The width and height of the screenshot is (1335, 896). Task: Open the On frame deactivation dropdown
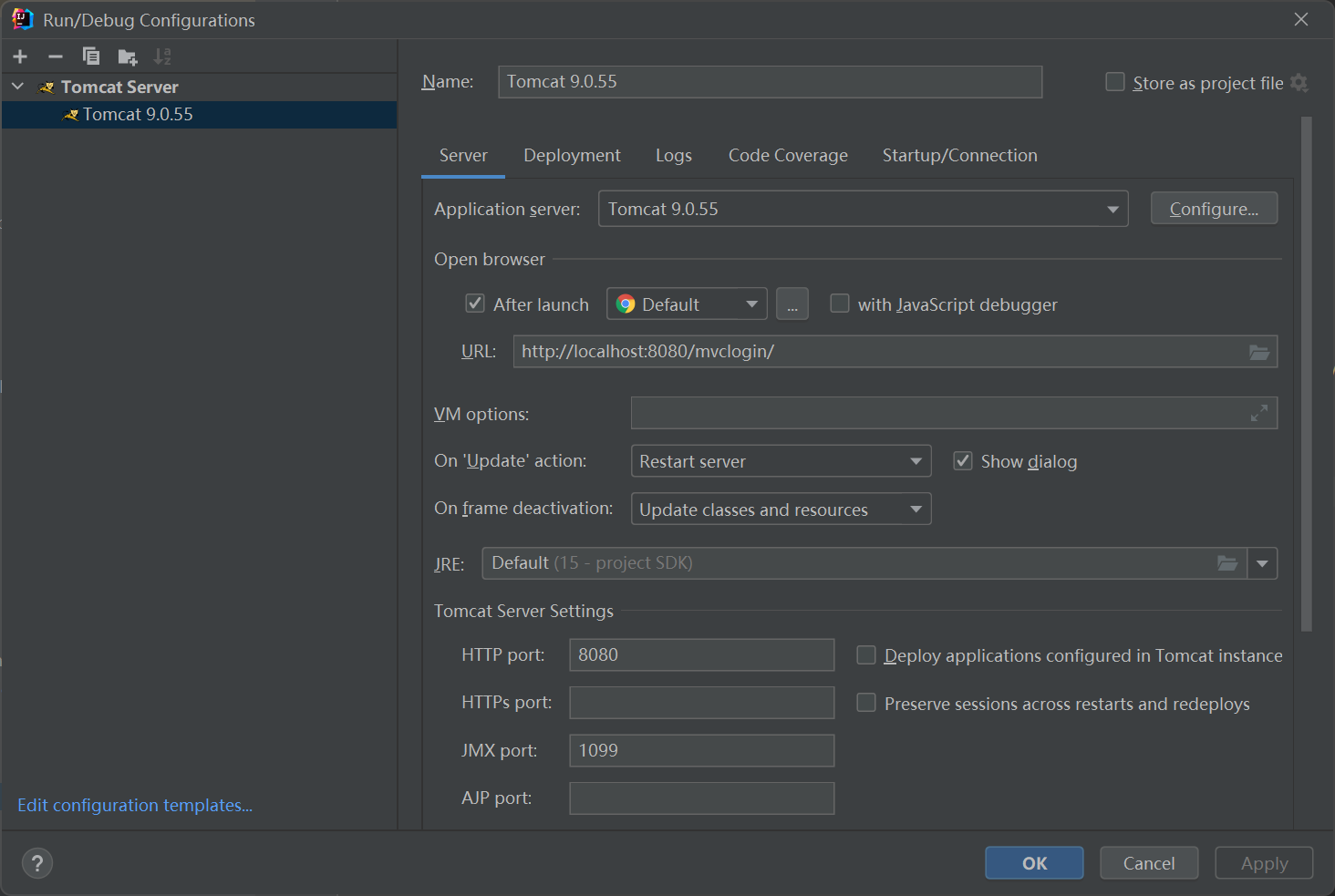[x=781, y=509]
